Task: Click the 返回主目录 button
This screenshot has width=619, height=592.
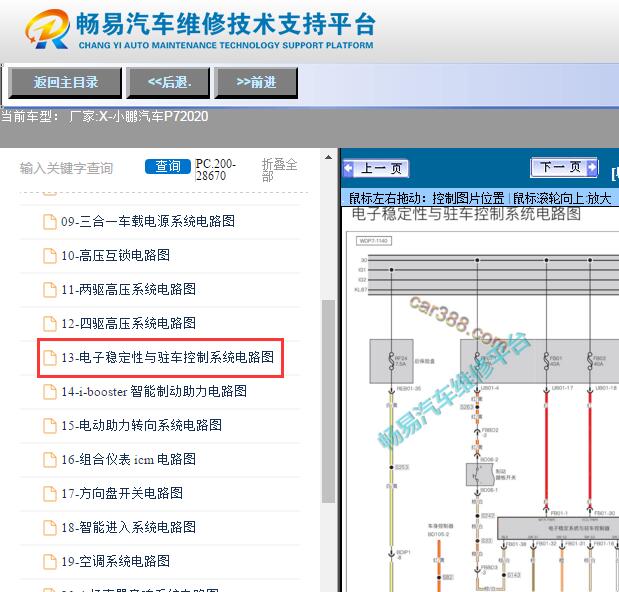Action: [x=65, y=82]
